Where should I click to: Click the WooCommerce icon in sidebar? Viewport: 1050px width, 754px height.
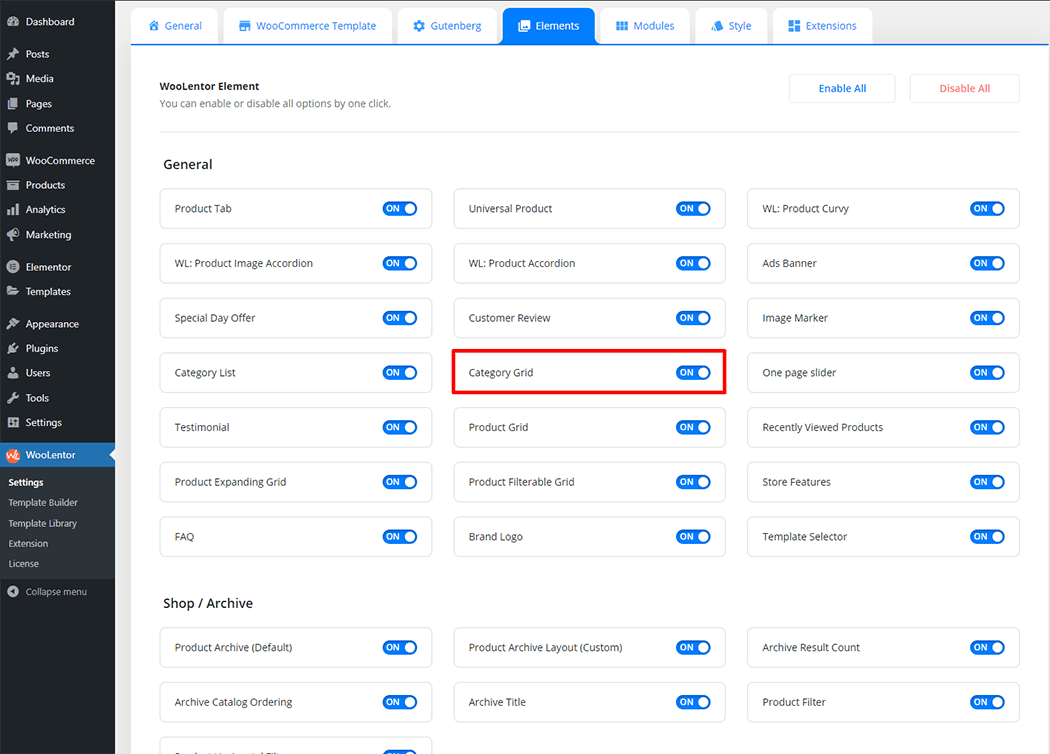click(x=13, y=160)
